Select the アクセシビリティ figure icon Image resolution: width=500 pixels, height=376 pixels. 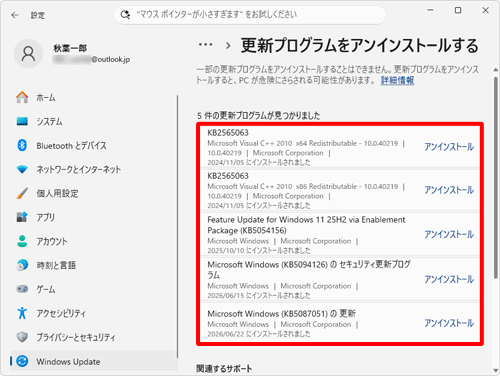coord(22,313)
